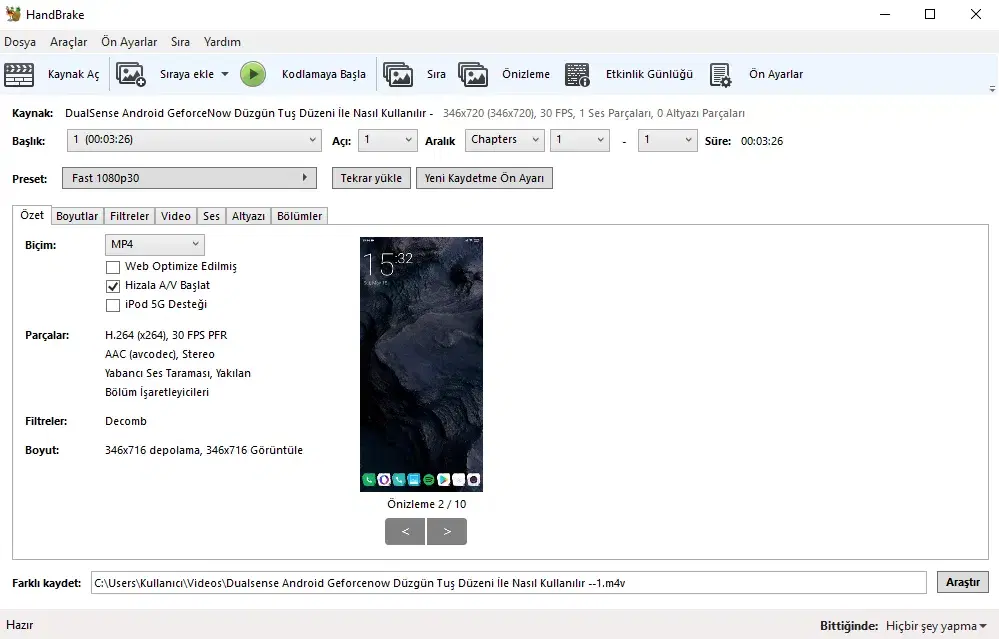The height and width of the screenshot is (639, 999).
Task: Go to the next preview image
Action: [x=447, y=531]
